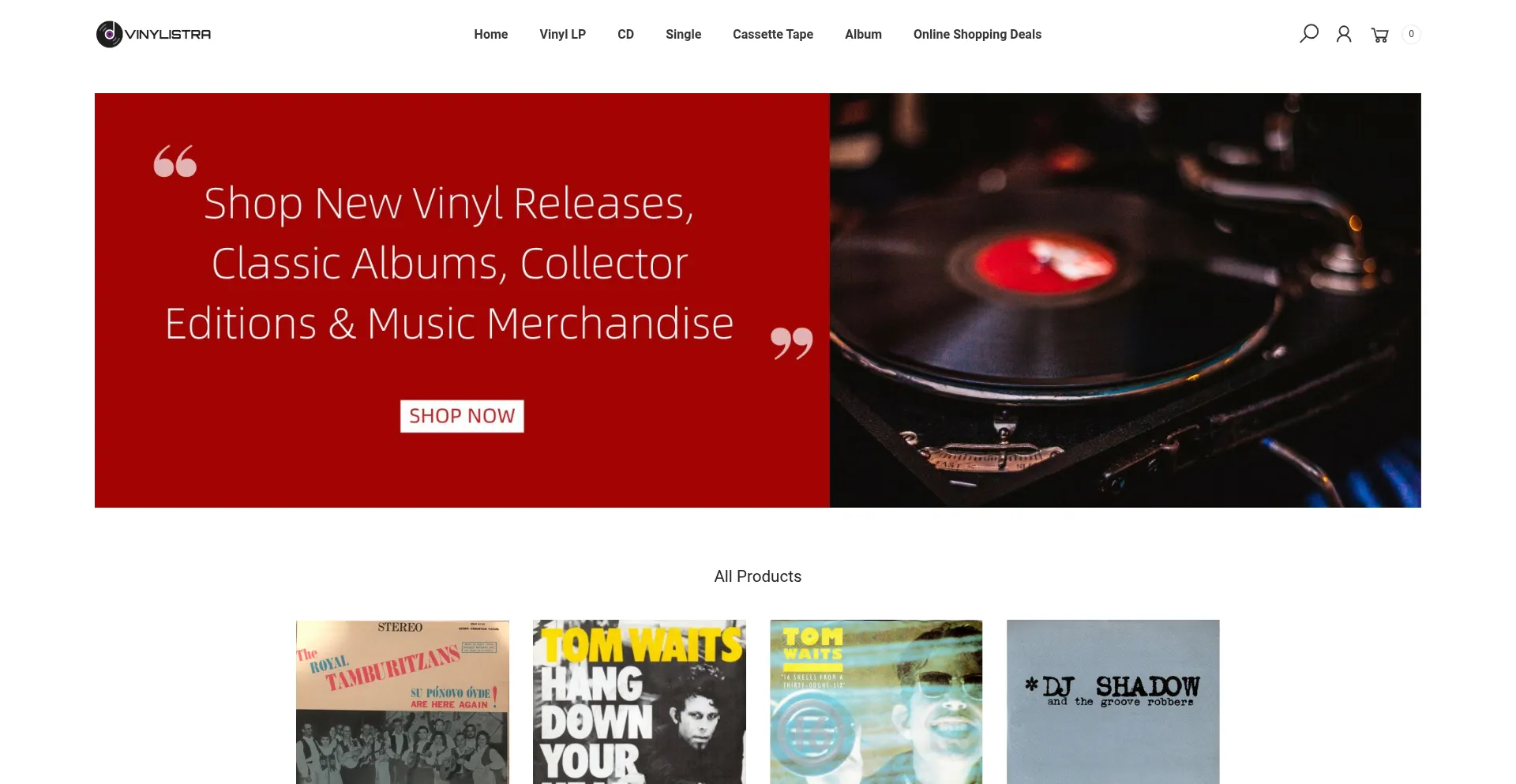Open the search magnifier icon
Viewport: 1516px width, 784px height.
click(1309, 34)
